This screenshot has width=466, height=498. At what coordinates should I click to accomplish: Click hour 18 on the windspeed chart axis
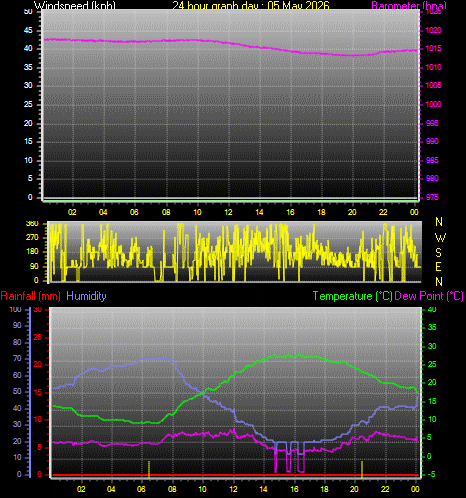coord(321,212)
